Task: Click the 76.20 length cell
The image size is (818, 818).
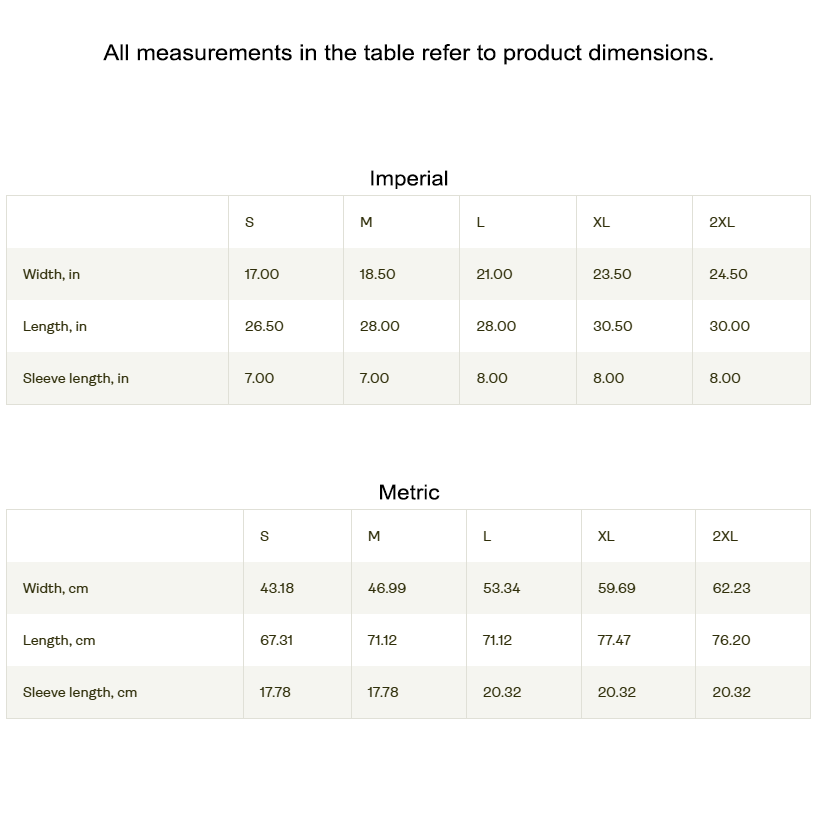Action: (x=731, y=640)
